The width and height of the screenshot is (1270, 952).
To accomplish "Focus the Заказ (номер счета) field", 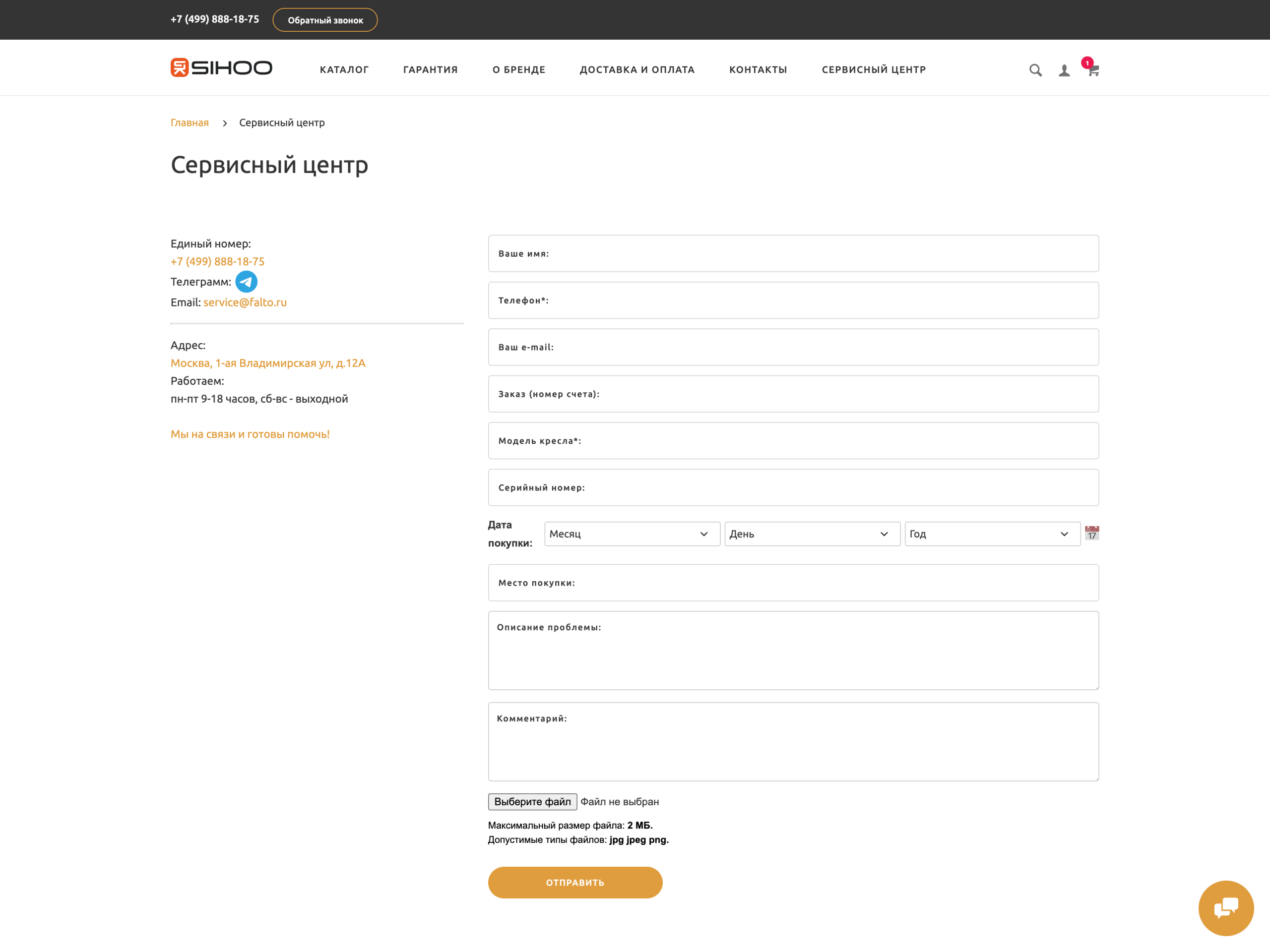I will [793, 394].
